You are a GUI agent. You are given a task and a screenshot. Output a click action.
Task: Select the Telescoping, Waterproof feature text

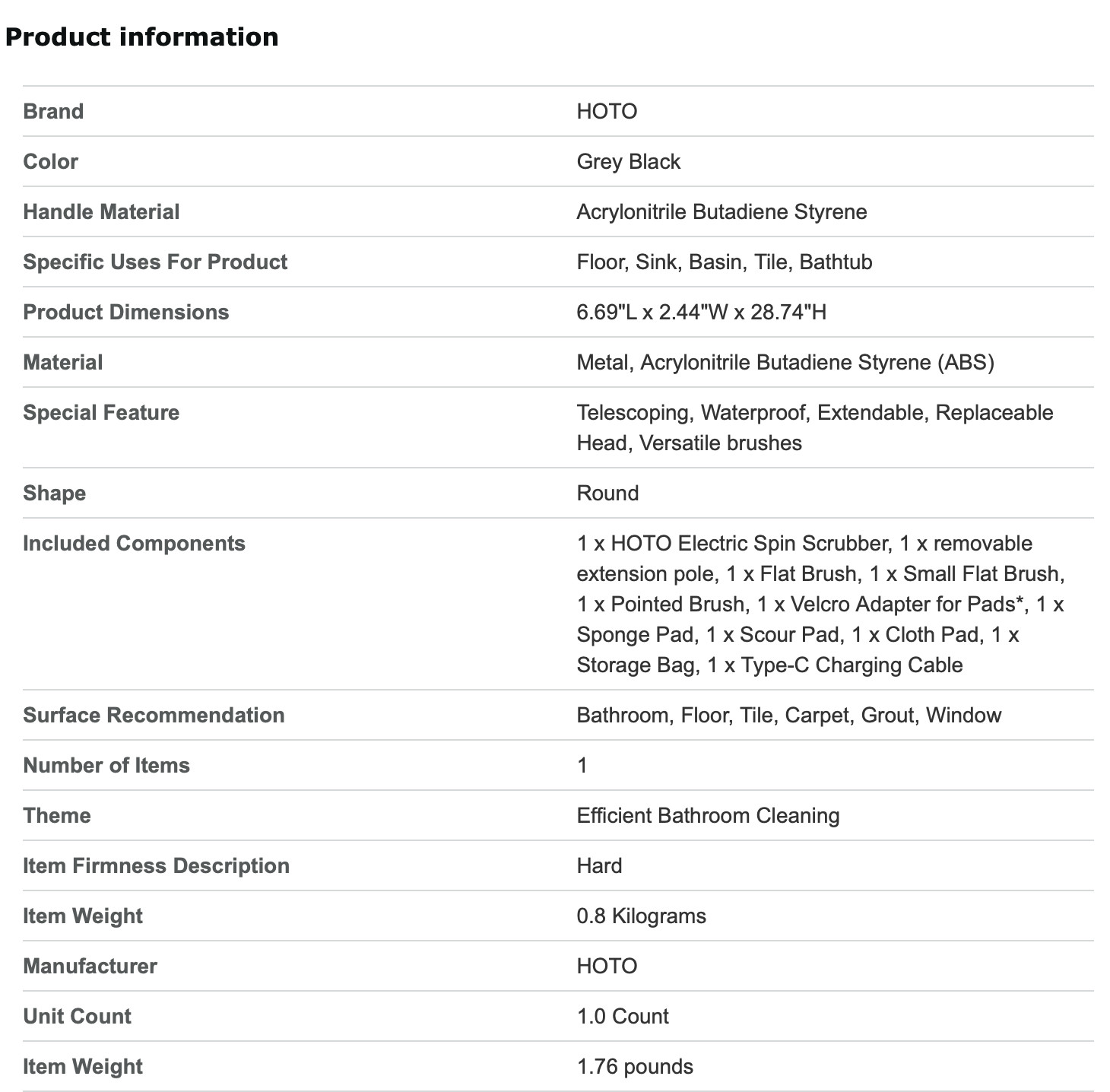(x=815, y=427)
